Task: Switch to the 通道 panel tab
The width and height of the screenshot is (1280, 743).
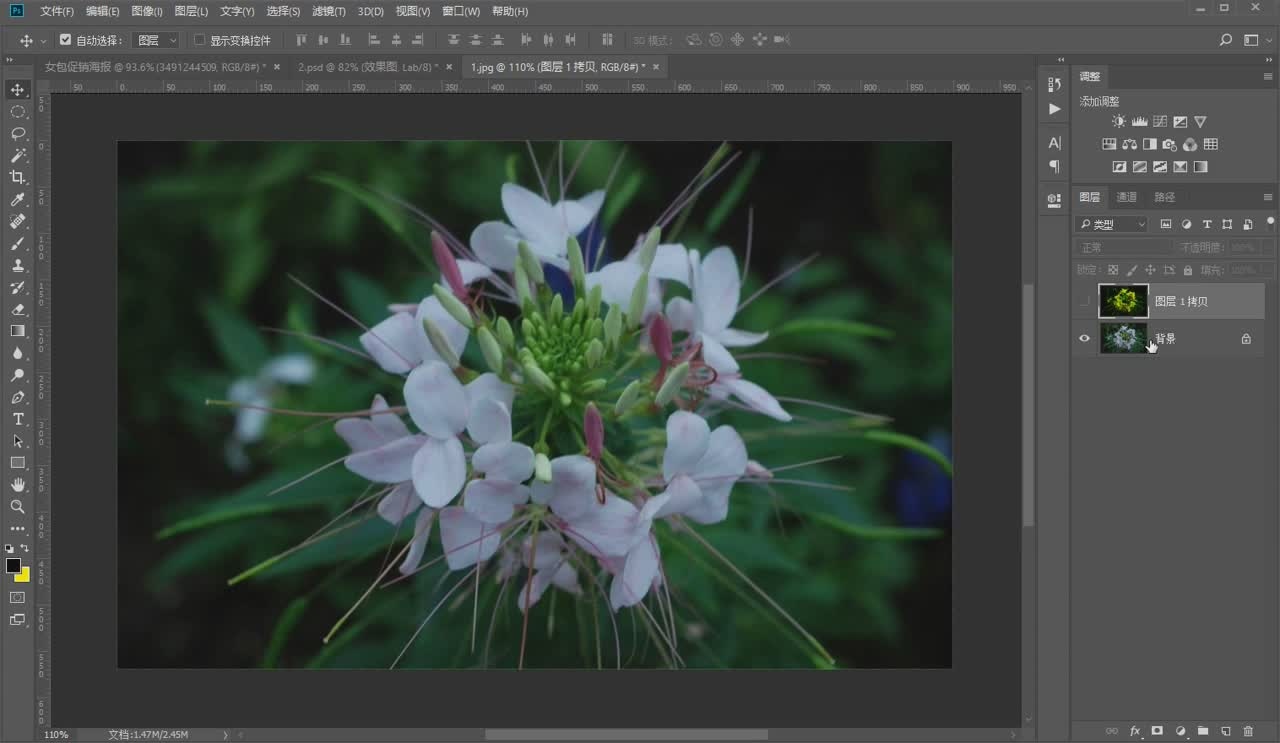Action: (1127, 197)
